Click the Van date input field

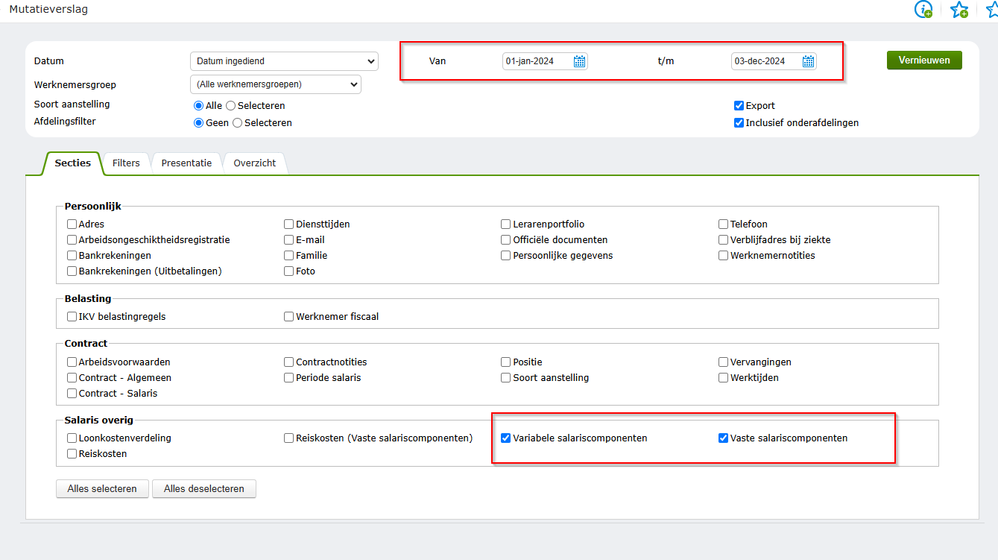(537, 61)
